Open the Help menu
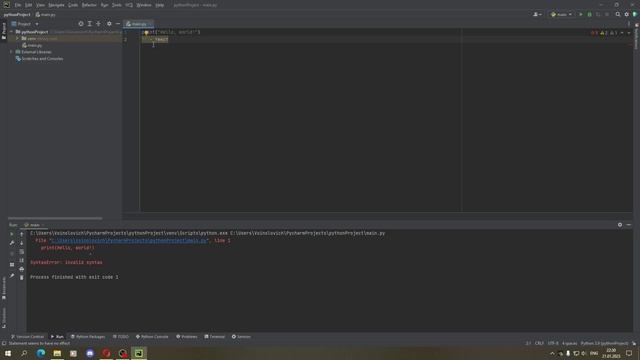Screen dimensions: 640x360 coord(160,5)
